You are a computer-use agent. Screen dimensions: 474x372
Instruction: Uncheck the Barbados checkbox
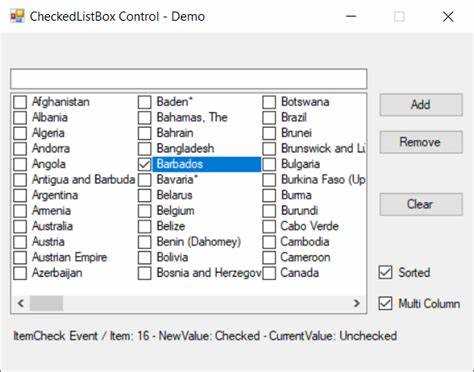point(144,164)
